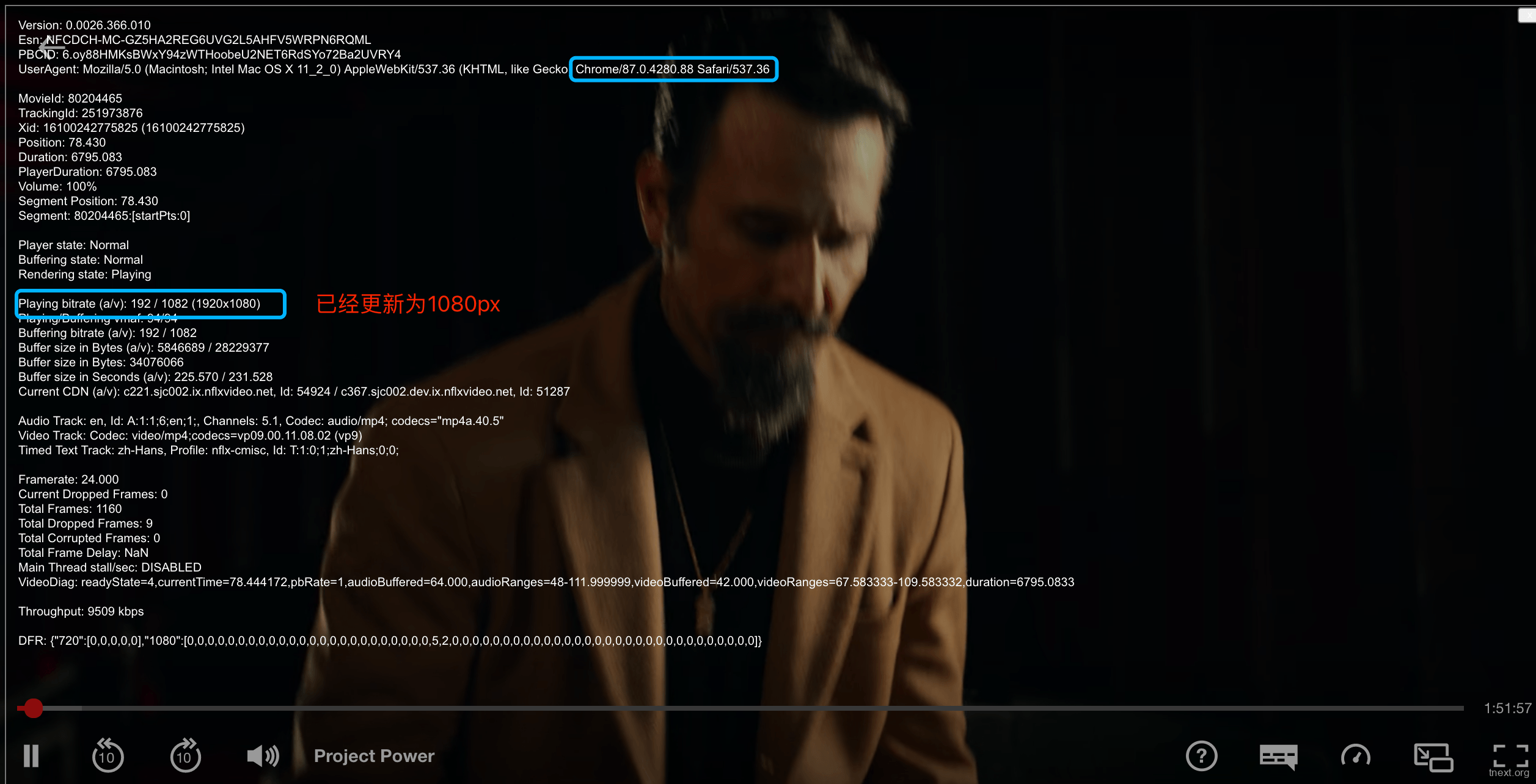Click Segment: 80204465:[startPts:0] line
This screenshot has height=784, width=1536.
(104, 216)
